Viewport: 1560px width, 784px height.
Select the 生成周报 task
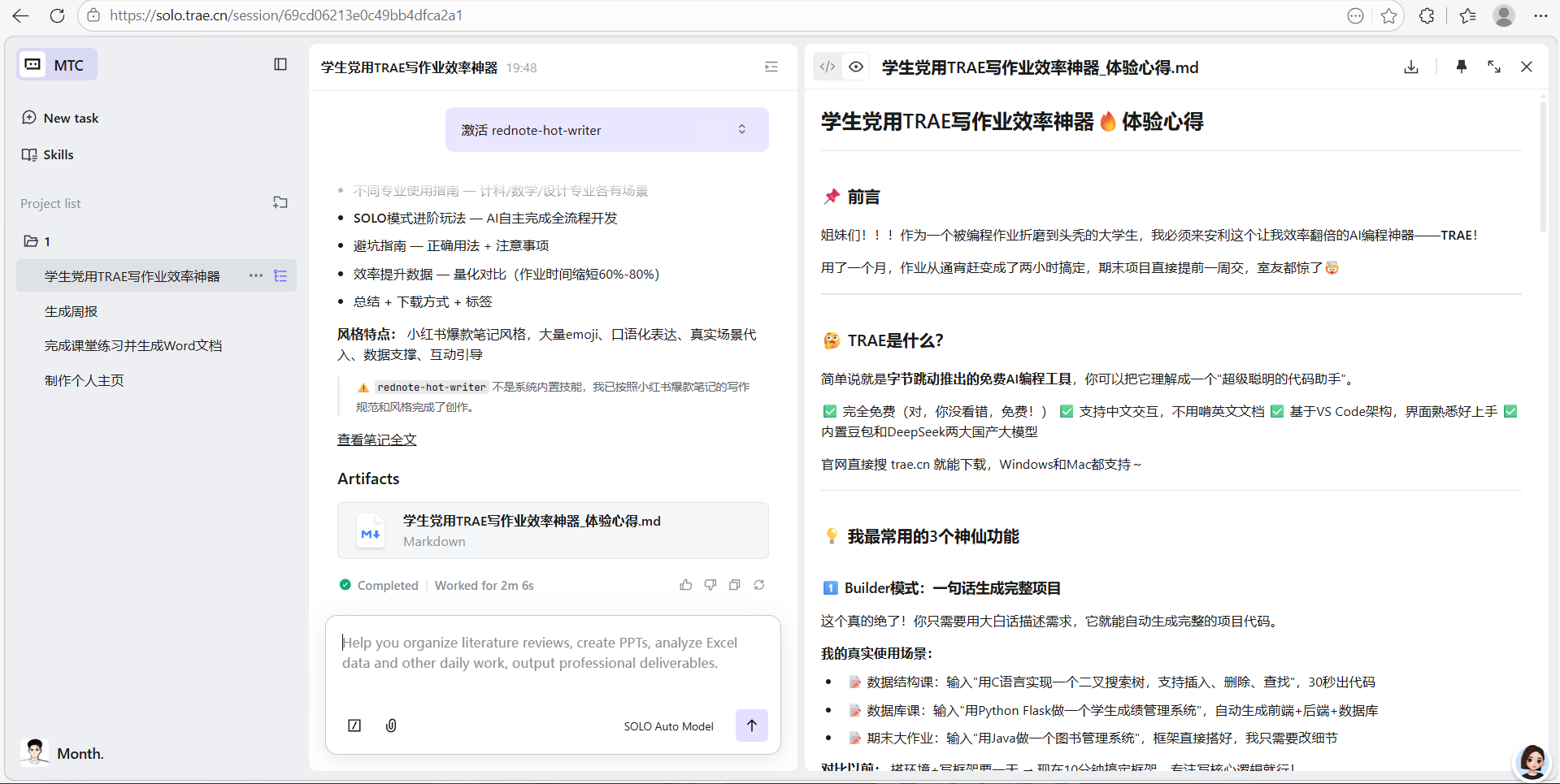(71, 311)
